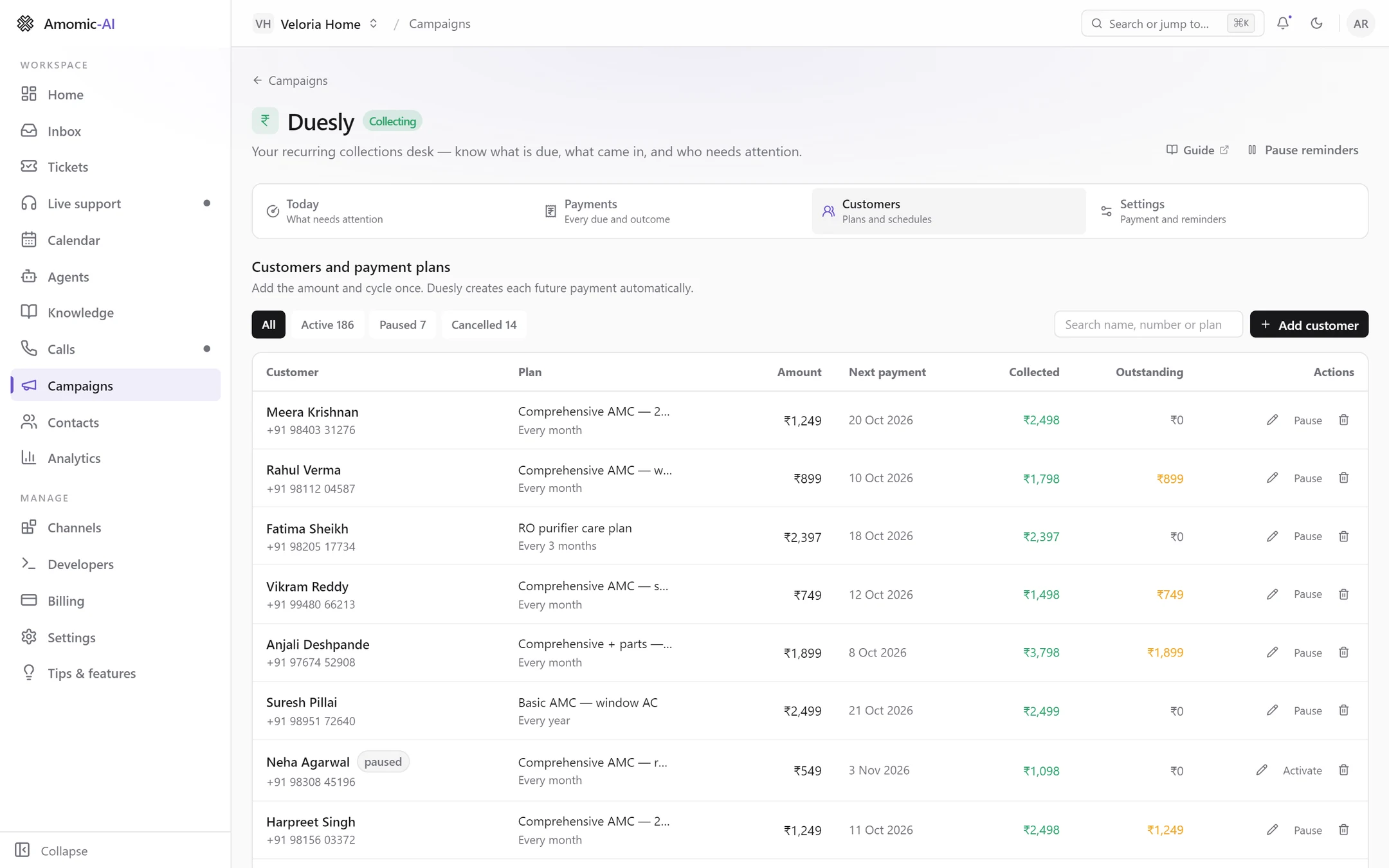Filter by Cancelled 14

(x=484, y=325)
